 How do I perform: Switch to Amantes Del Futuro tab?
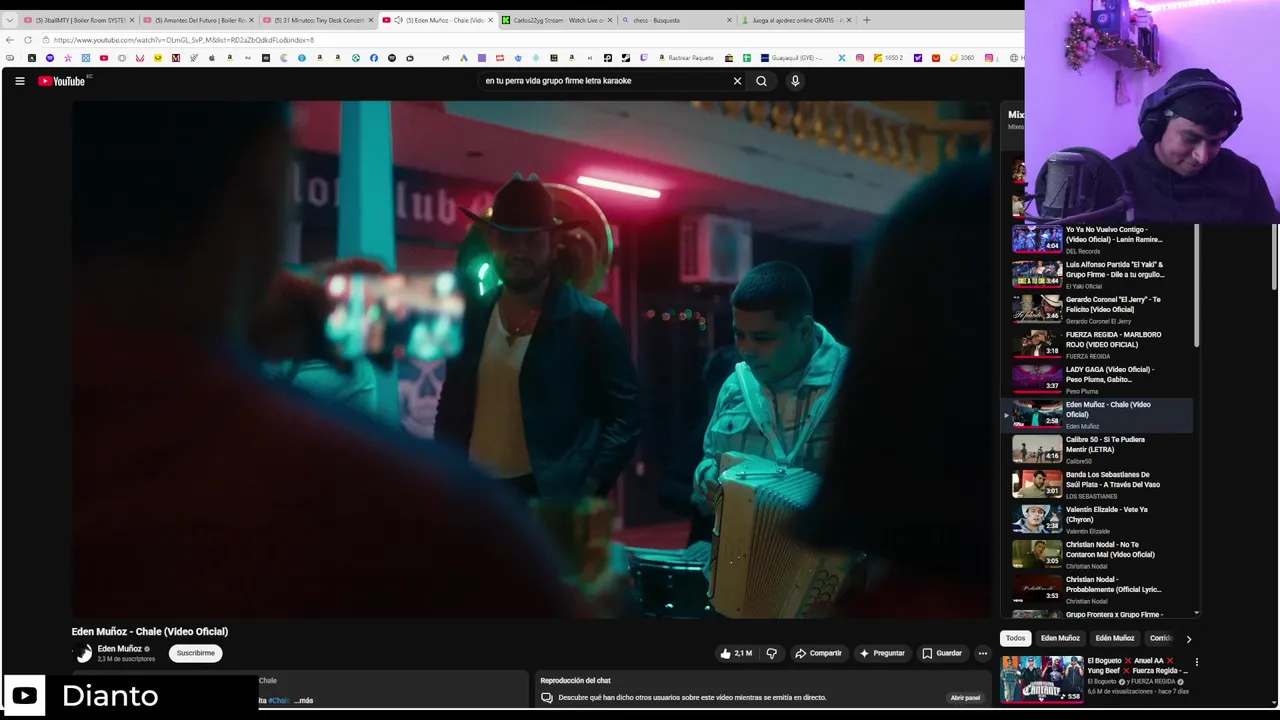[198, 20]
